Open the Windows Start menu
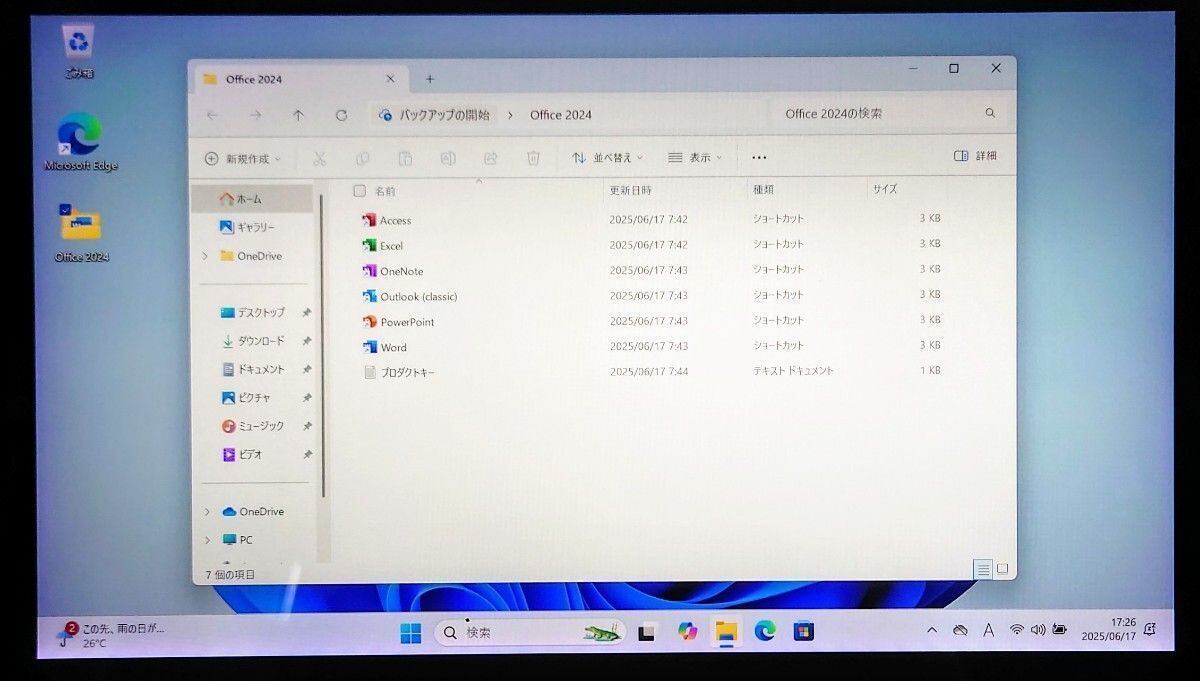1200x681 pixels. click(x=410, y=632)
